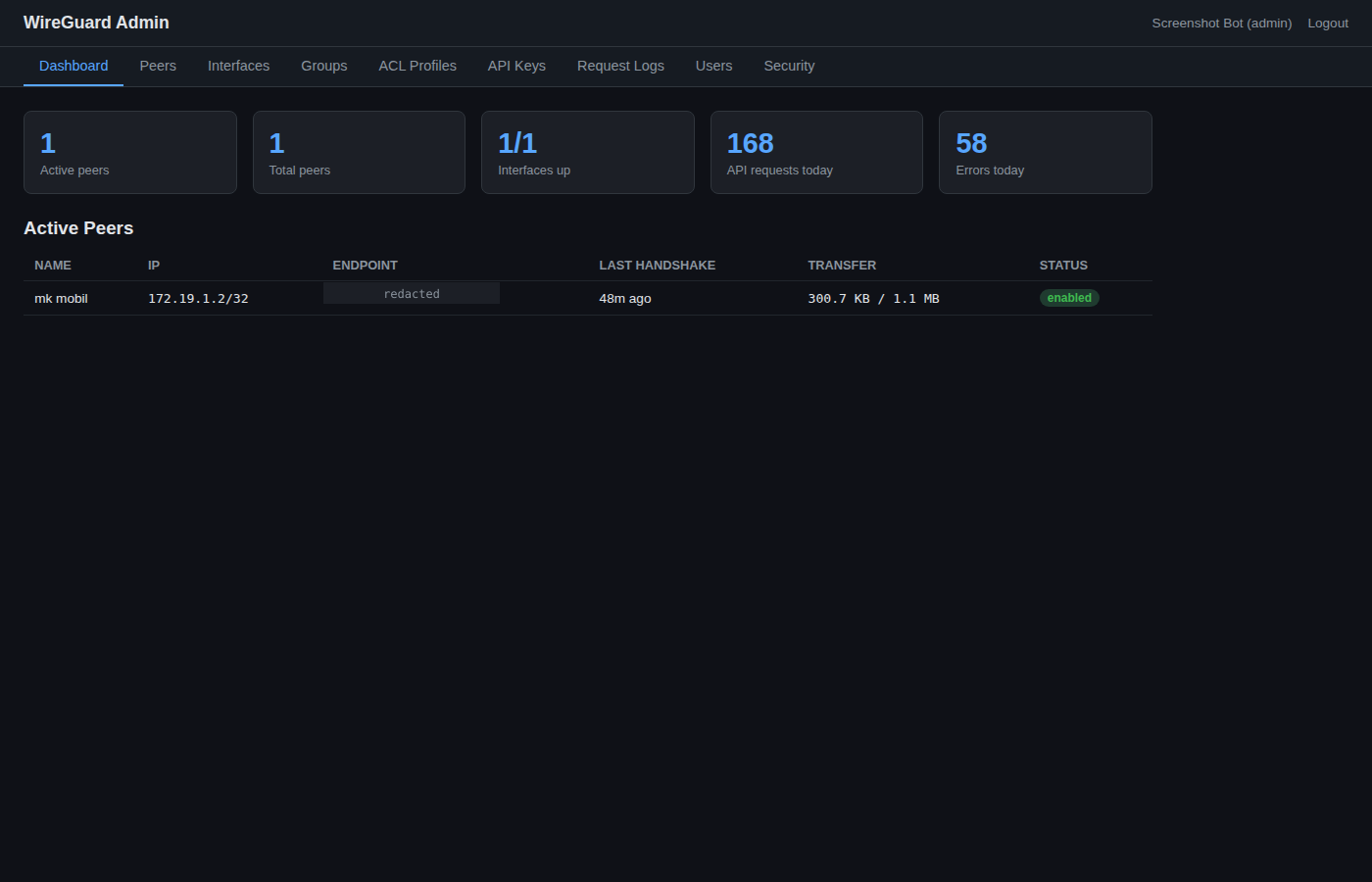The height and width of the screenshot is (882, 1372).
Task: Open the Users tab
Action: pyautogui.click(x=713, y=66)
